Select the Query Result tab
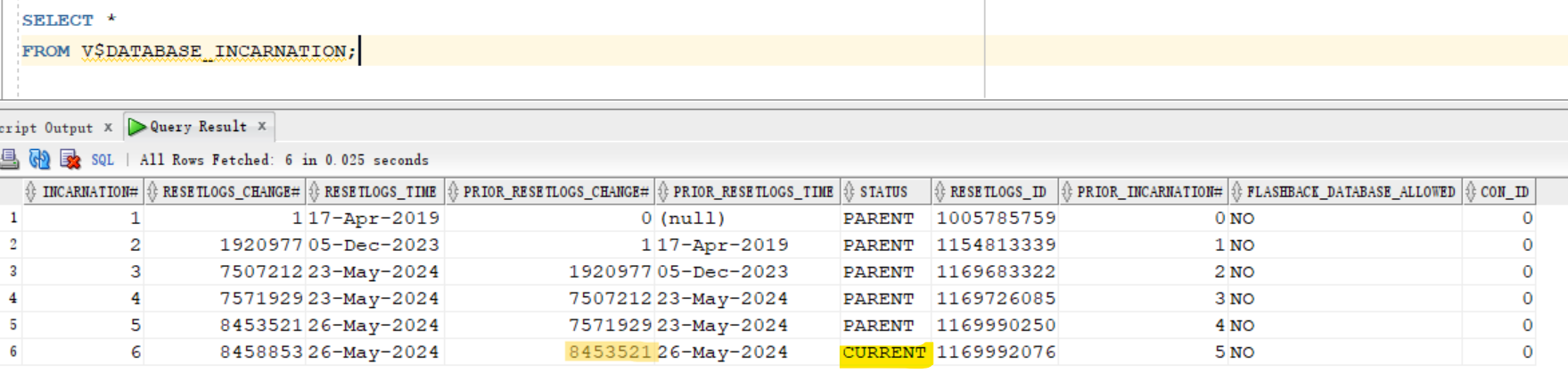 (198, 127)
